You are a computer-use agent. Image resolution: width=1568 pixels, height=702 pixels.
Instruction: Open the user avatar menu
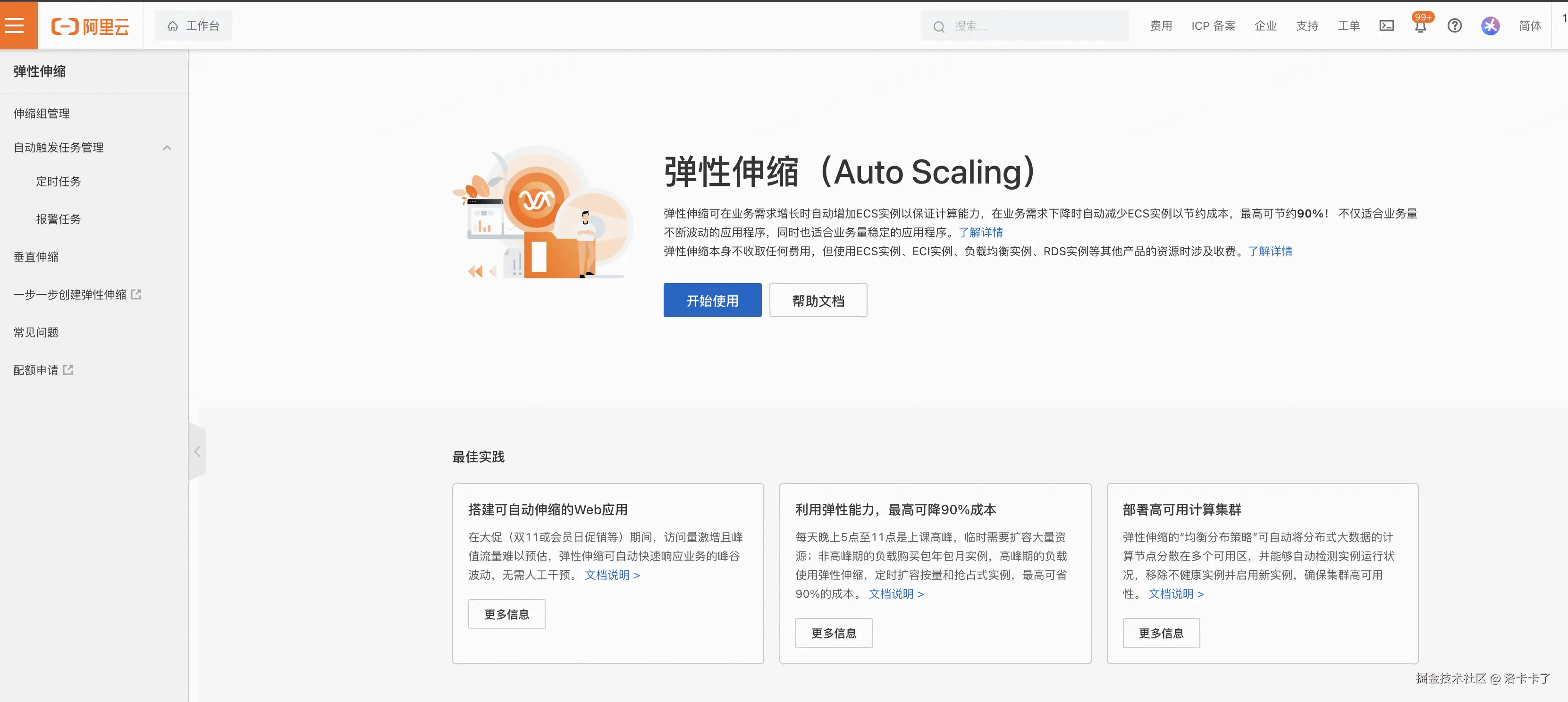pyautogui.click(x=1490, y=25)
